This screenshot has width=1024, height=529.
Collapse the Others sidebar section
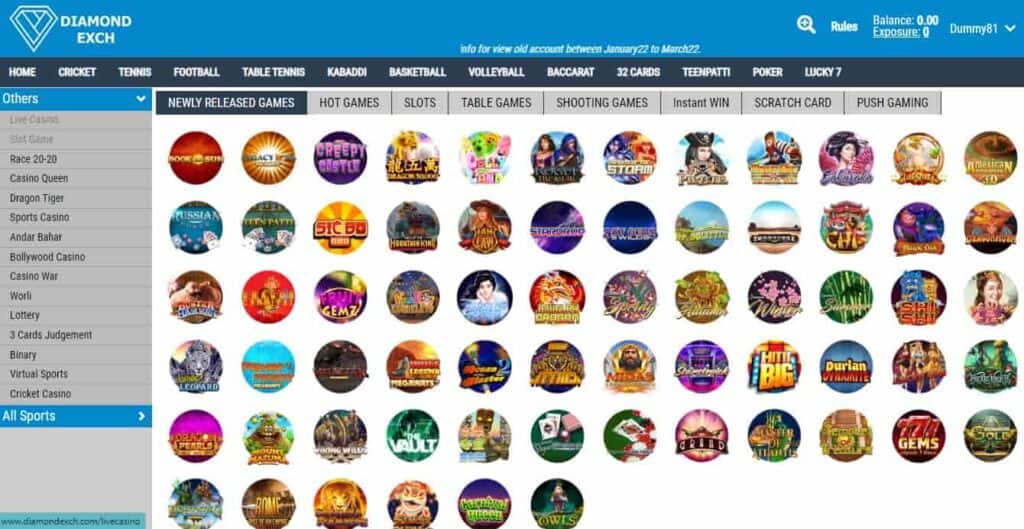coord(76,99)
